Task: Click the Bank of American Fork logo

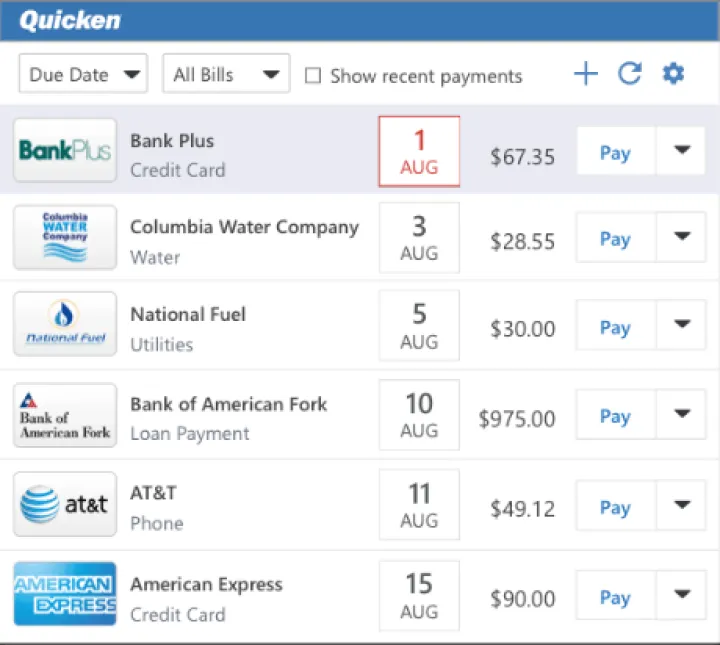Action: click(65, 415)
